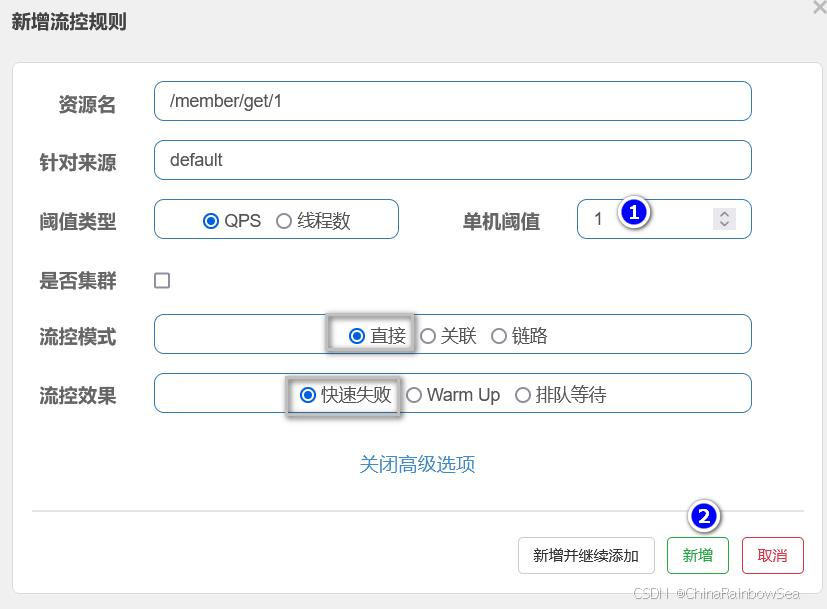Image resolution: width=827 pixels, height=609 pixels.
Task: Close the dialog with the X icon
Action: pos(820,7)
